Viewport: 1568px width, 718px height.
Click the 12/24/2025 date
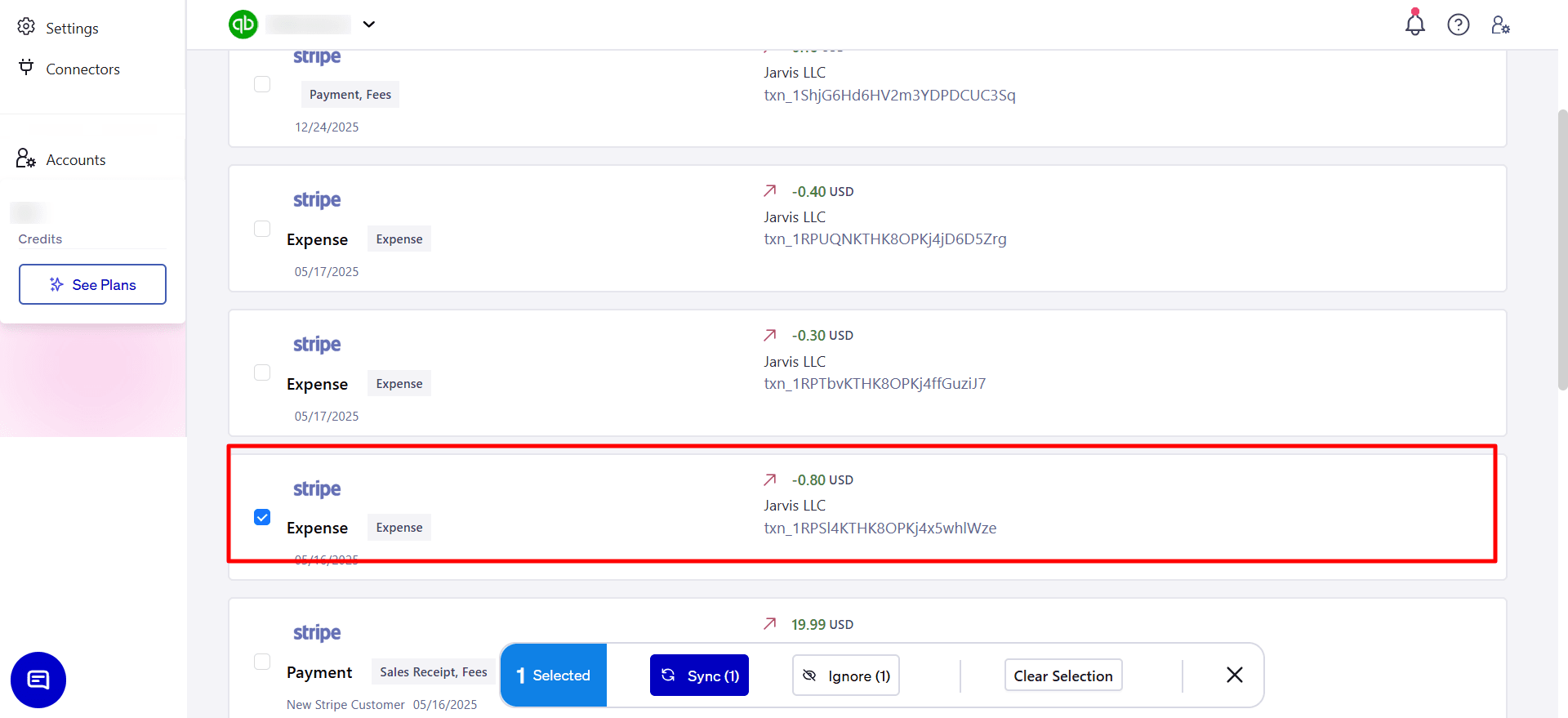tap(327, 127)
